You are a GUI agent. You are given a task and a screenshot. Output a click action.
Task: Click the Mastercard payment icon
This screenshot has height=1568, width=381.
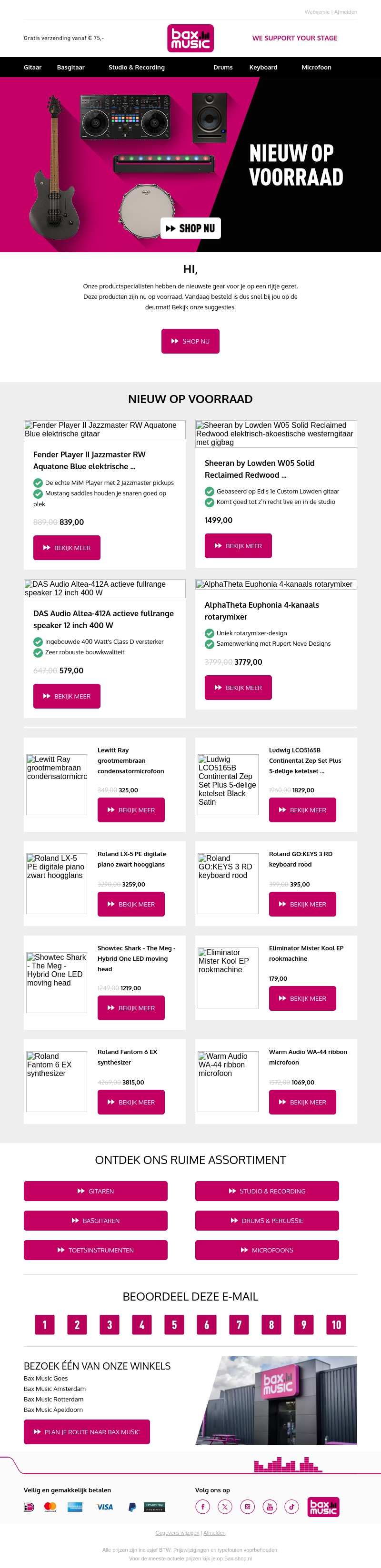pos(50,1507)
